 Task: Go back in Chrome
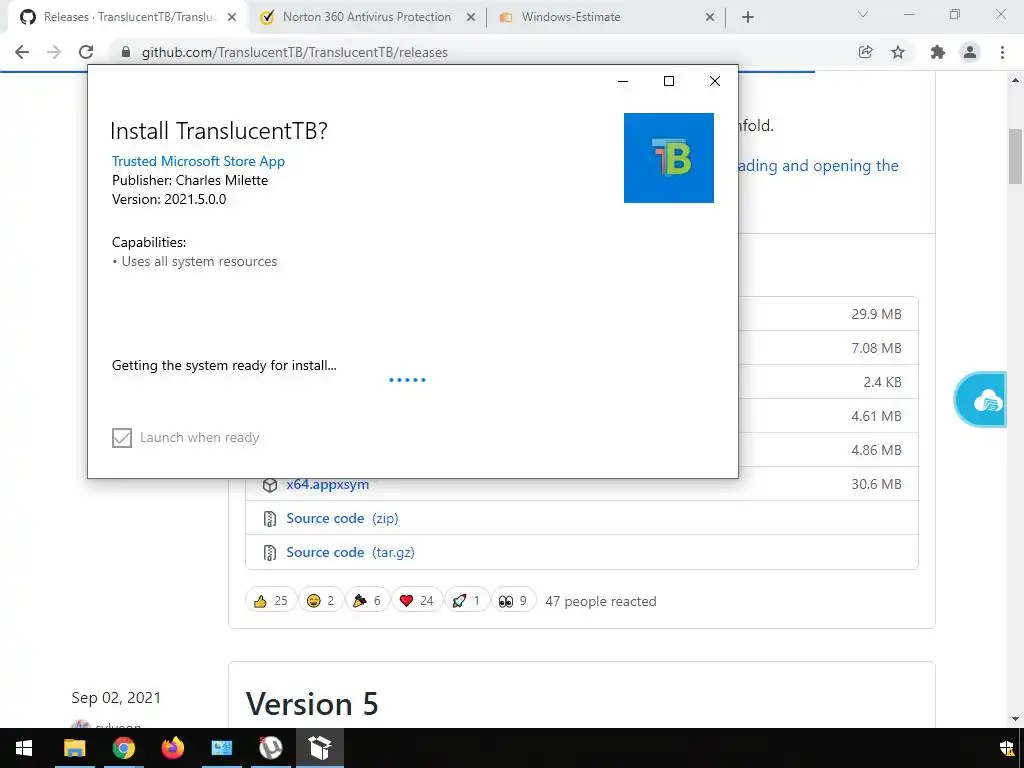click(22, 52)
